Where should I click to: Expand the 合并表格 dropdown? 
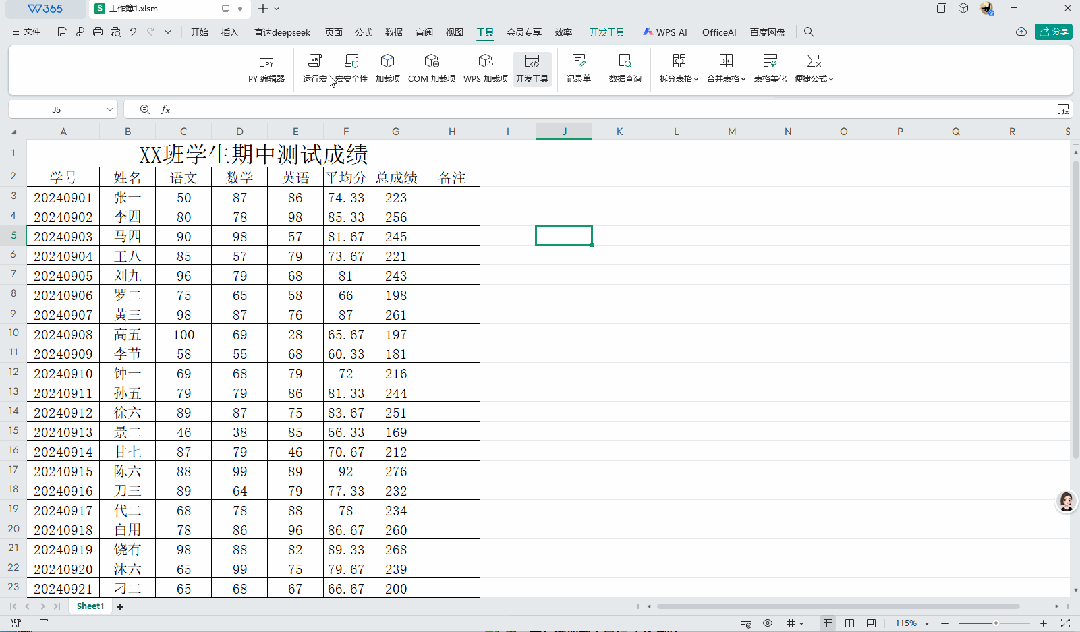pos(727,67)
